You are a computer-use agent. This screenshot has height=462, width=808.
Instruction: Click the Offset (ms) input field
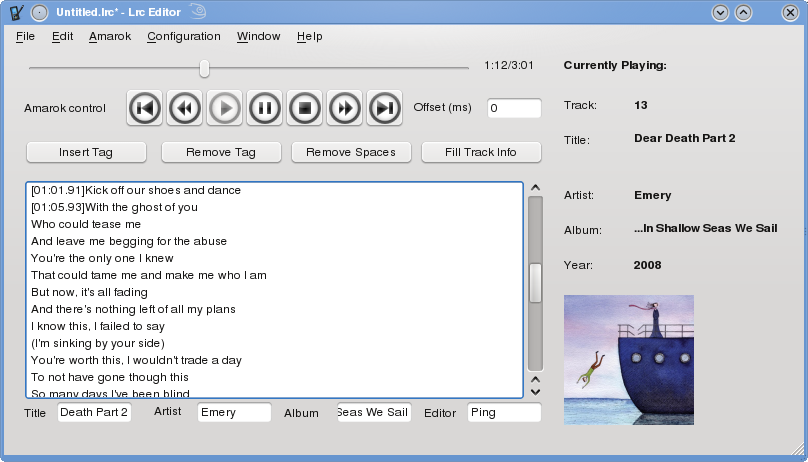coord(514,108)
